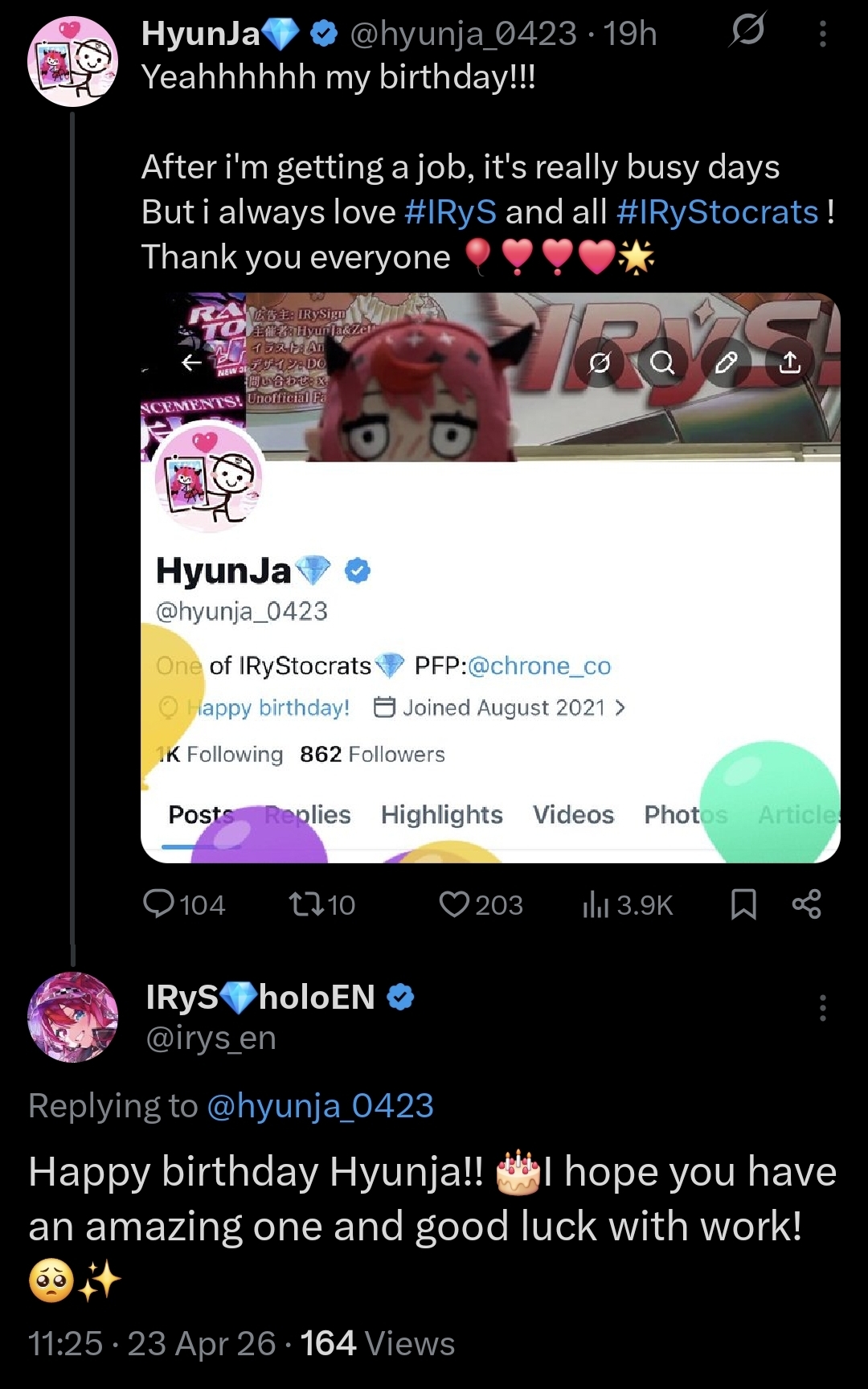Repost the HyunJa birthday tweet
Screen dimensions: 868x1389
pyautogui.click(x=321, y=904)
